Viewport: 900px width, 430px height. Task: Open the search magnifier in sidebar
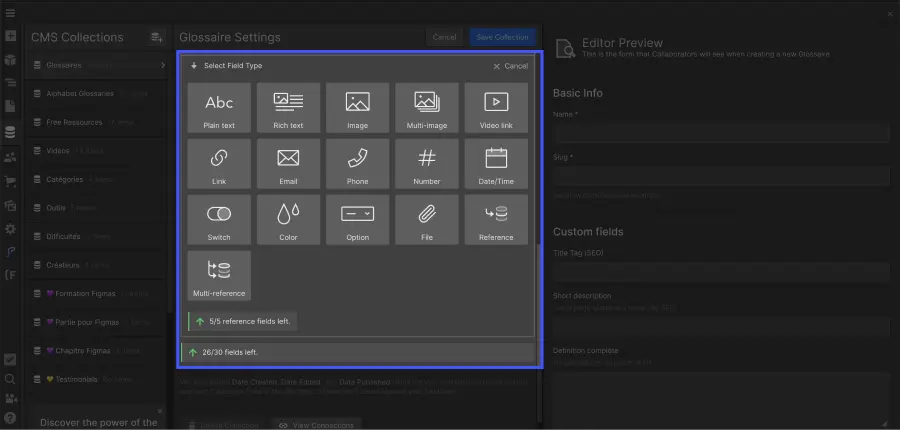point(10,379)
